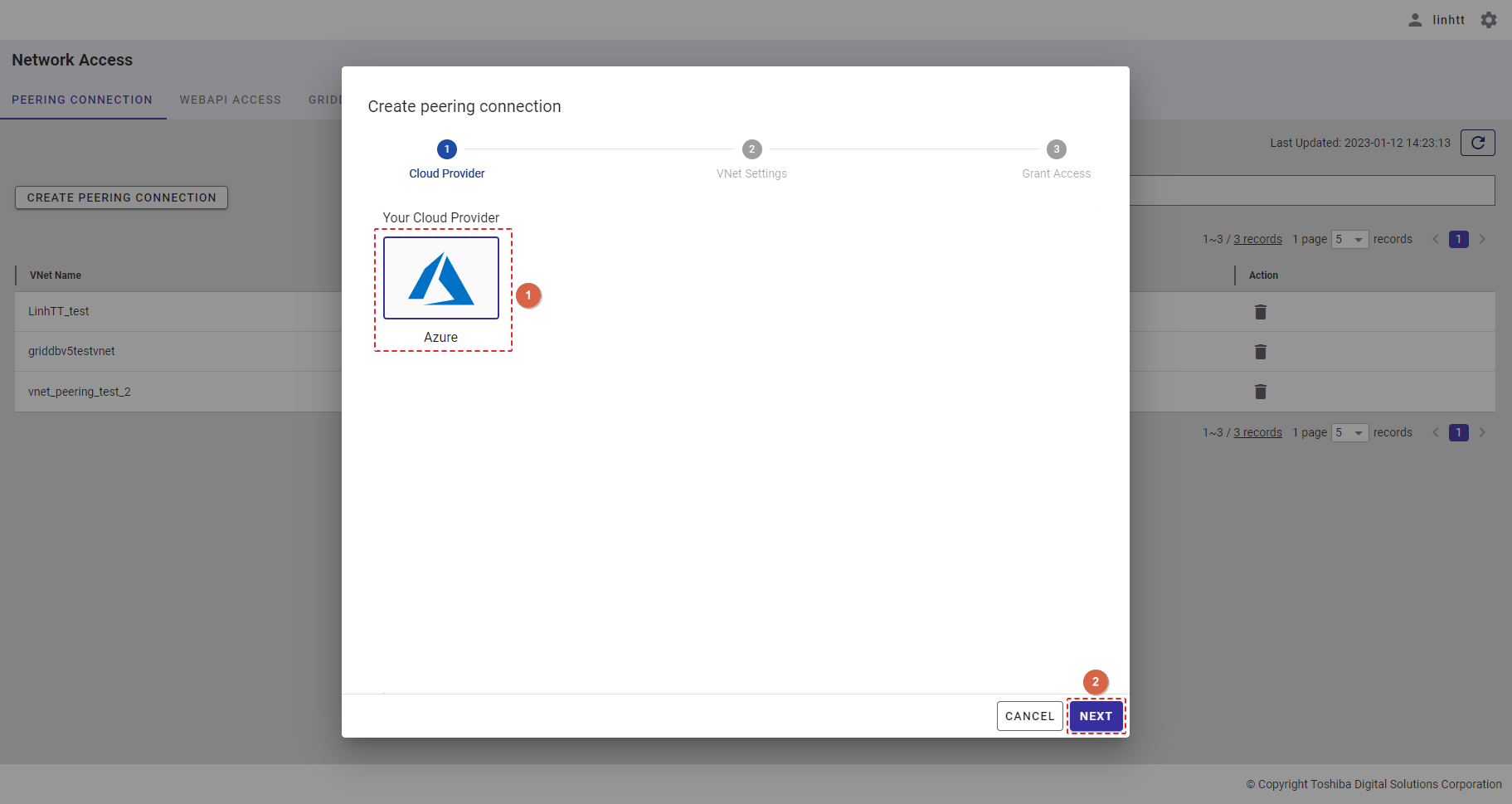Screen dimensions: 1512x804
Task: Go to previous page using bottom chevron
Action: point(1436,433)
